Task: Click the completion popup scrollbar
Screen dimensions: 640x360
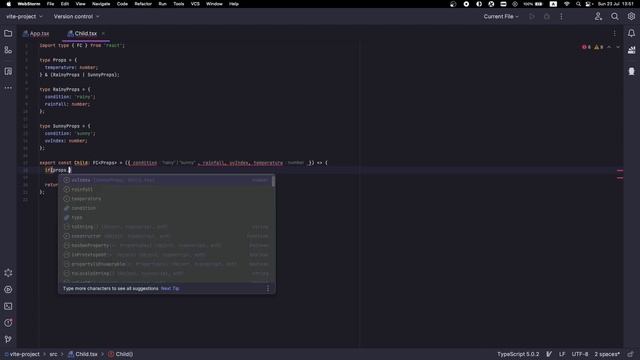Action: click(x=273, y=182)
